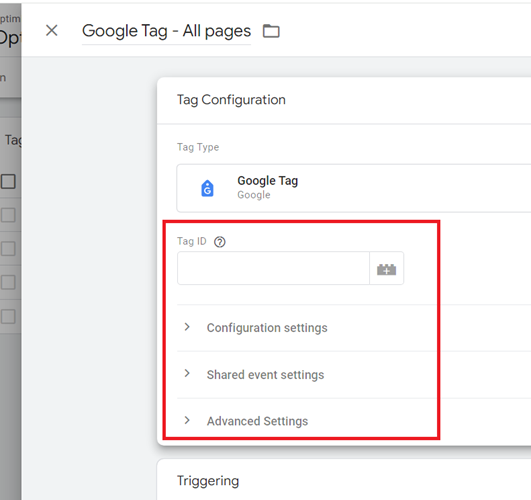
Task: Edit the tag name Google Tag - All pages
Action: pyautogui.click(x=166, y=31)
